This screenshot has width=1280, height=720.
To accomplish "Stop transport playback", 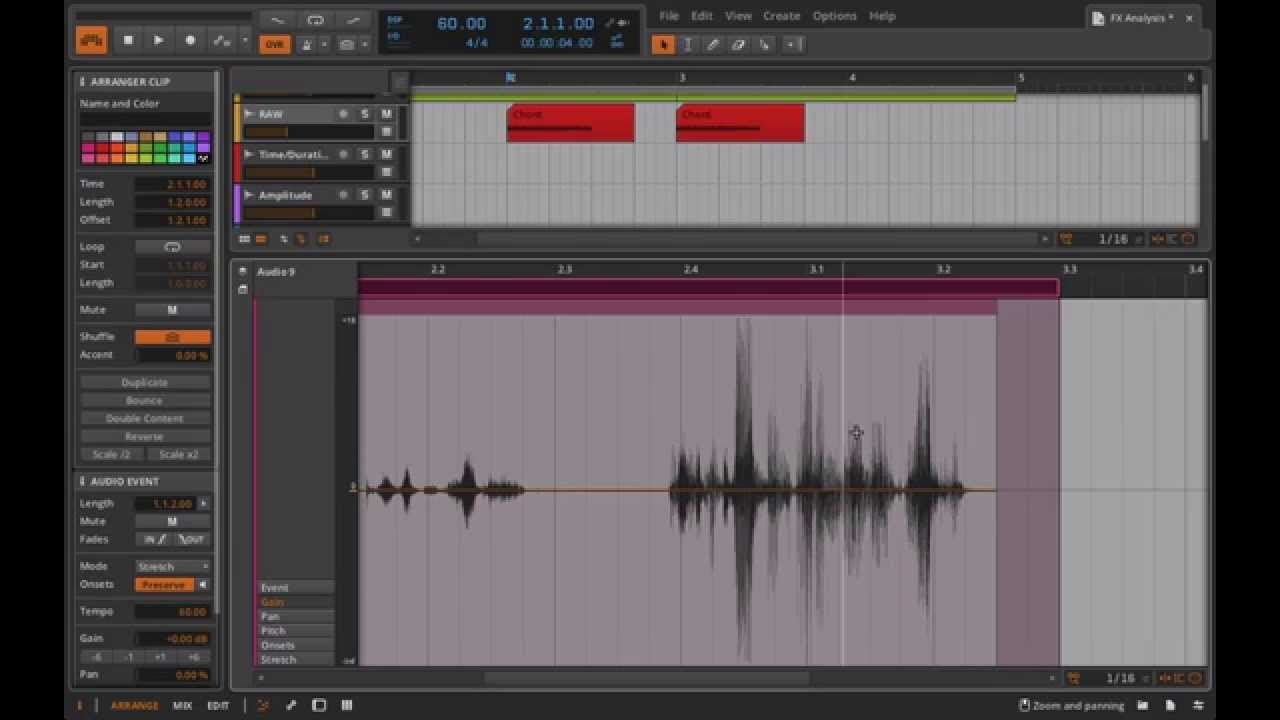I will tap(128, 40).
